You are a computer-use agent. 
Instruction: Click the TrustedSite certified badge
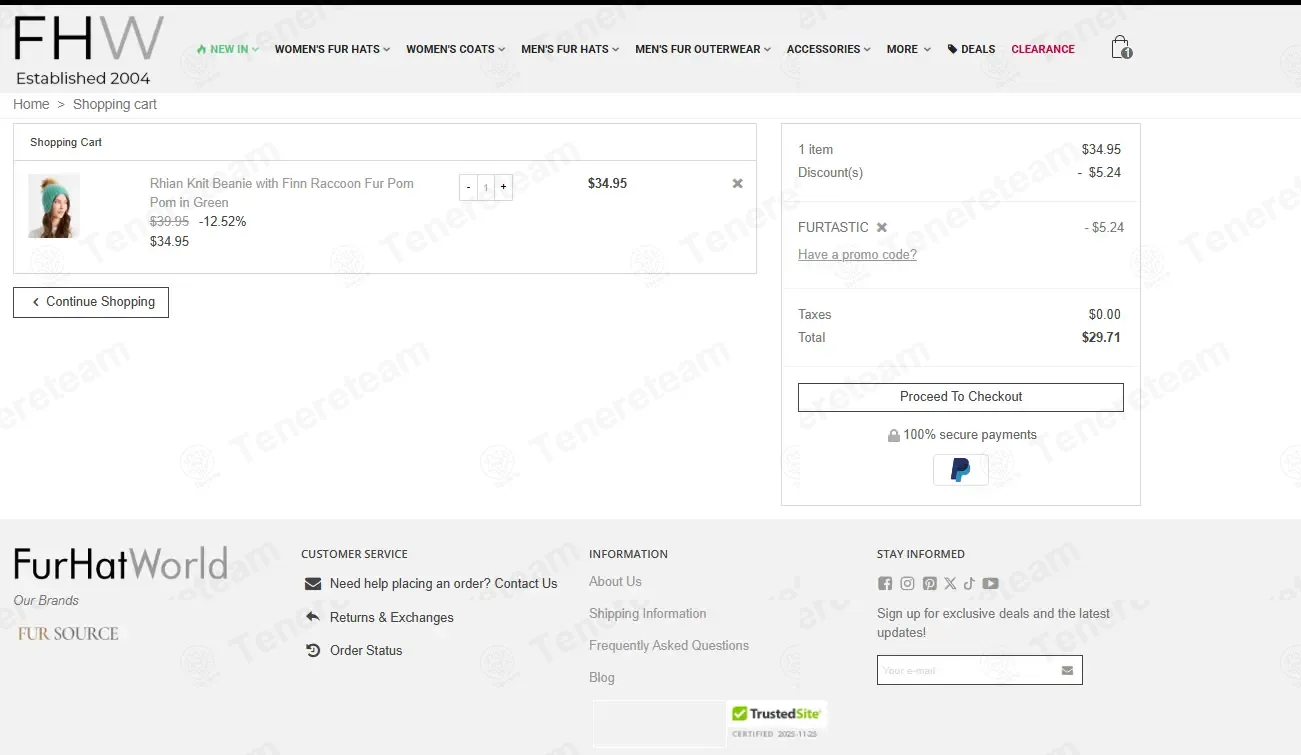[776, 721]
